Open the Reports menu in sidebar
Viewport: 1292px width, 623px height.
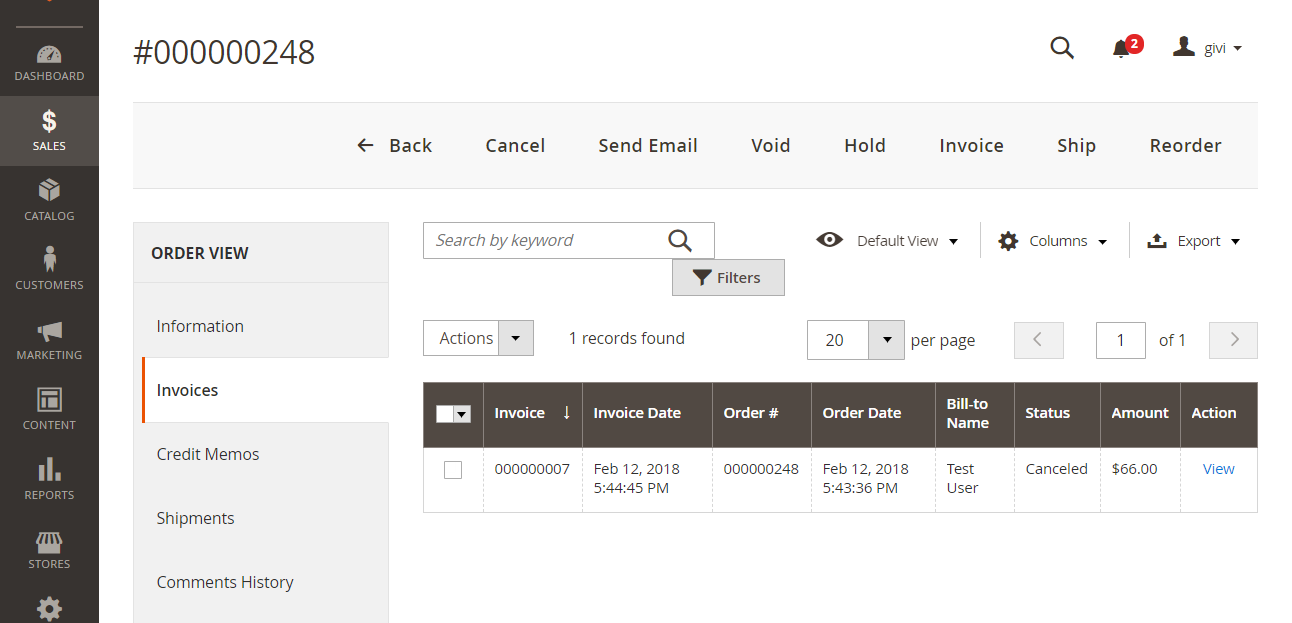tap(49, 480)
